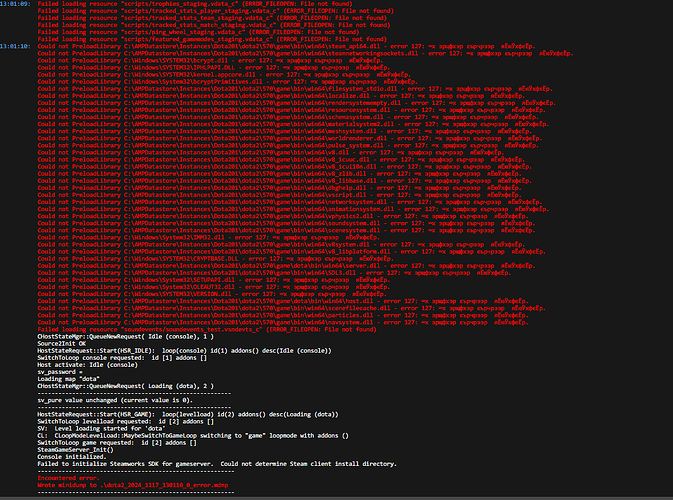The image size is (673, 500).
Task: Select the soundevents_test.vsndevts_c failed resource line
Action: click(x=207, y=330)
